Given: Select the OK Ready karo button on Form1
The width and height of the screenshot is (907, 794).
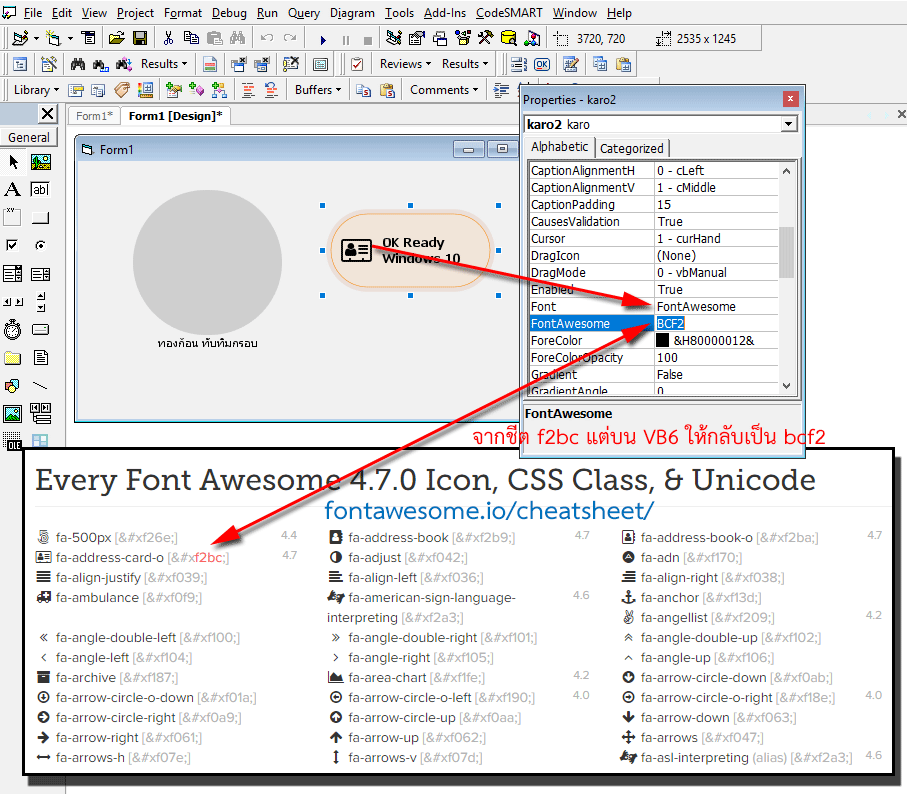Looking at the screenshot, I should tap(410, 250).
